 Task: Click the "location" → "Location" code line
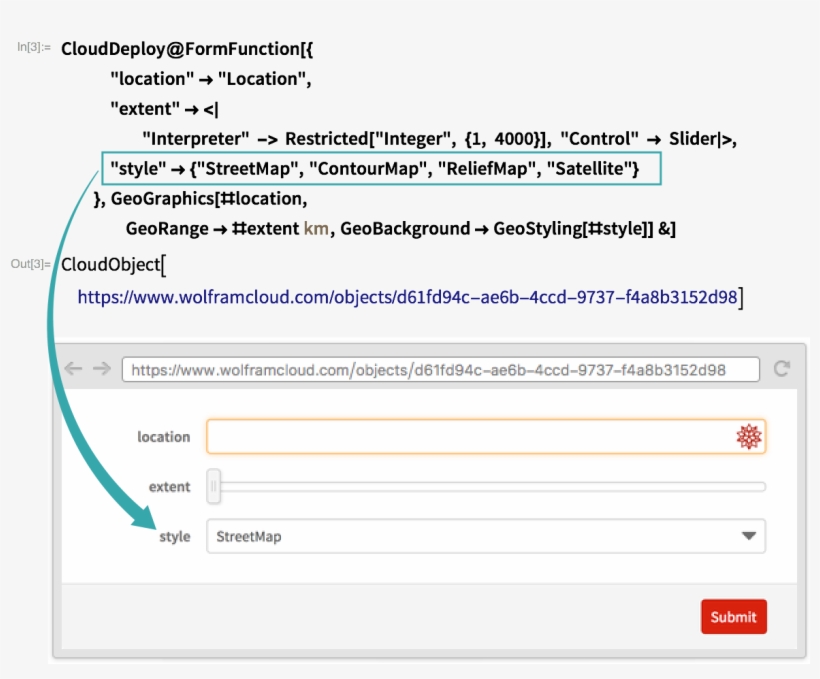tap(211, 79)
